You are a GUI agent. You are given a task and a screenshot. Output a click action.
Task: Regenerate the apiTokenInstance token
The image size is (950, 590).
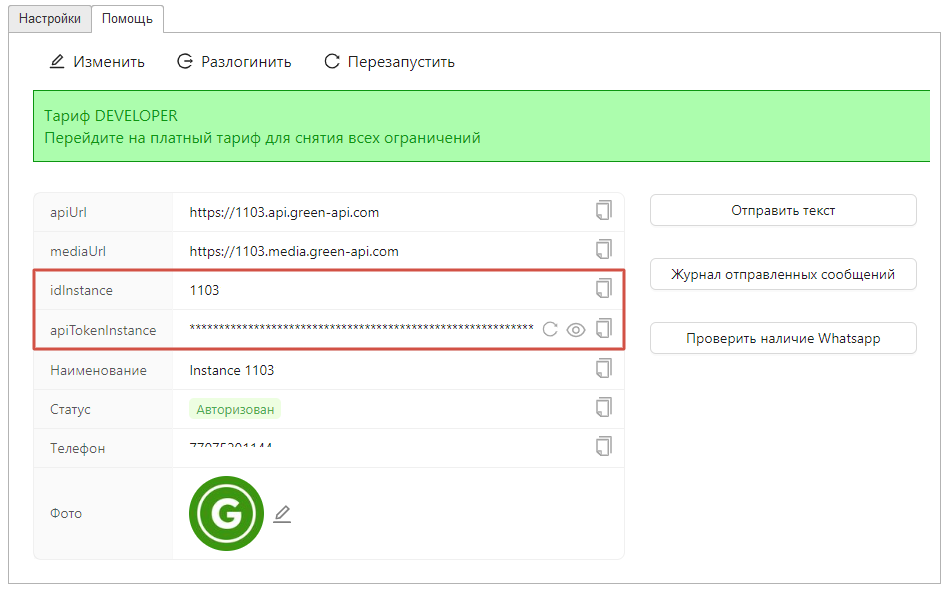tap(549, 329)
